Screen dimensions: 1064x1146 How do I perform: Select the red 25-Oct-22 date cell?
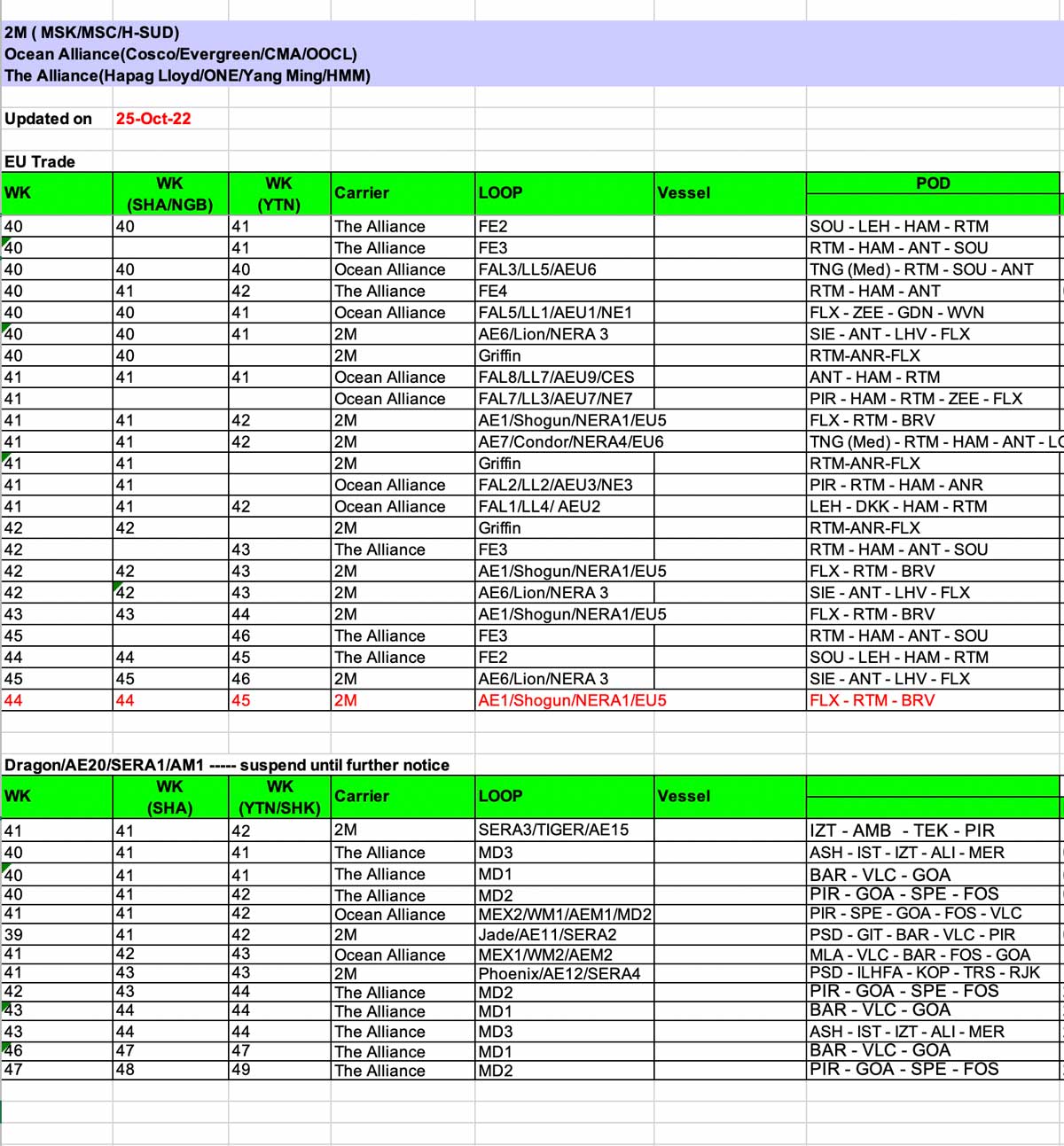tap(153, 119)
